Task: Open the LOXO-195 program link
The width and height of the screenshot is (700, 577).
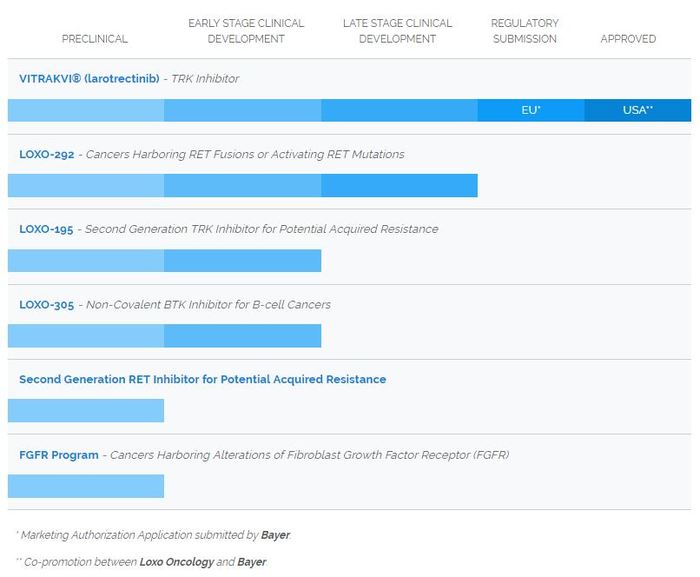Action: pyautogui.click(x=46, y=229)
